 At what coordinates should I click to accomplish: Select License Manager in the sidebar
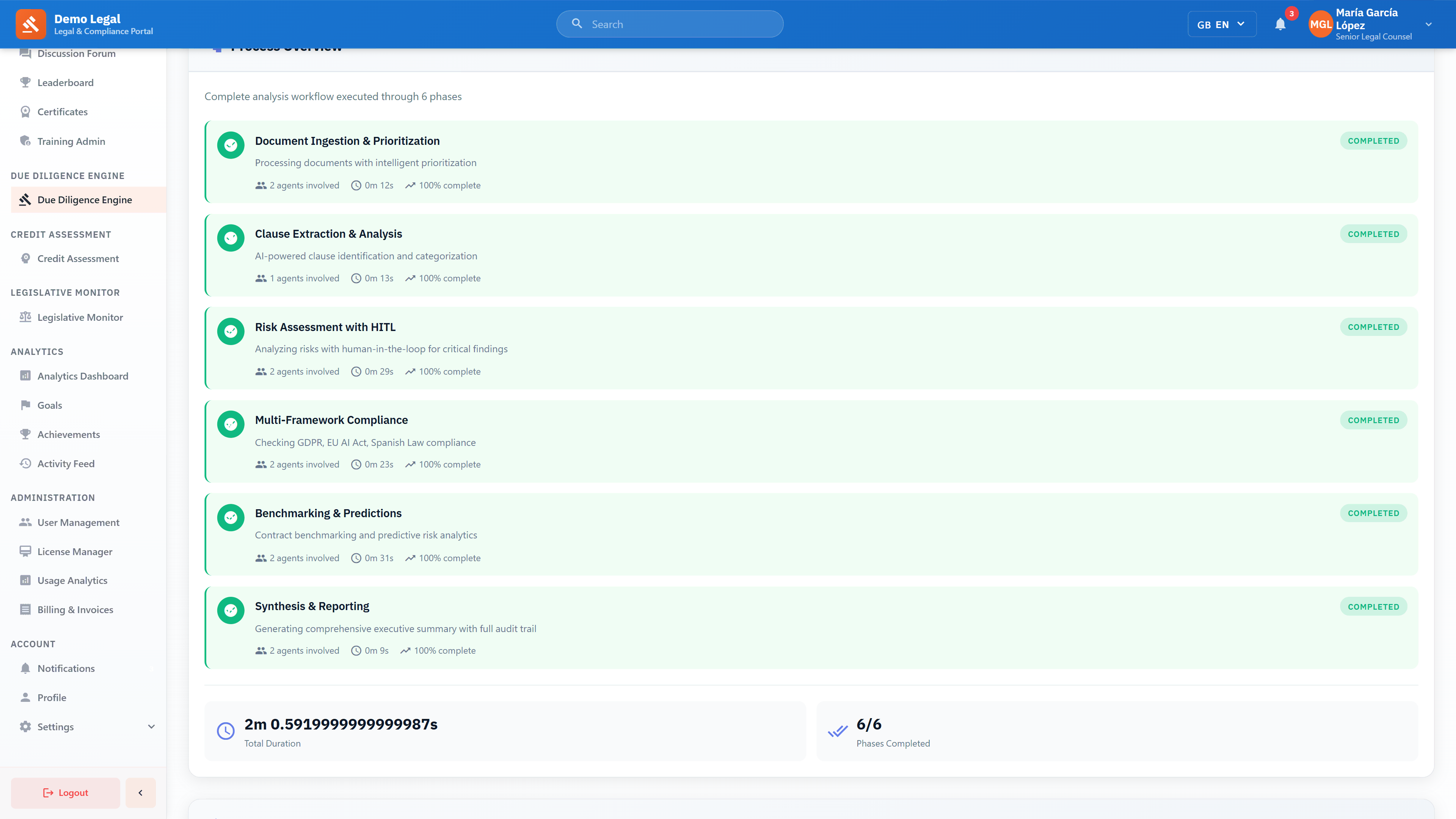point(75,551)
